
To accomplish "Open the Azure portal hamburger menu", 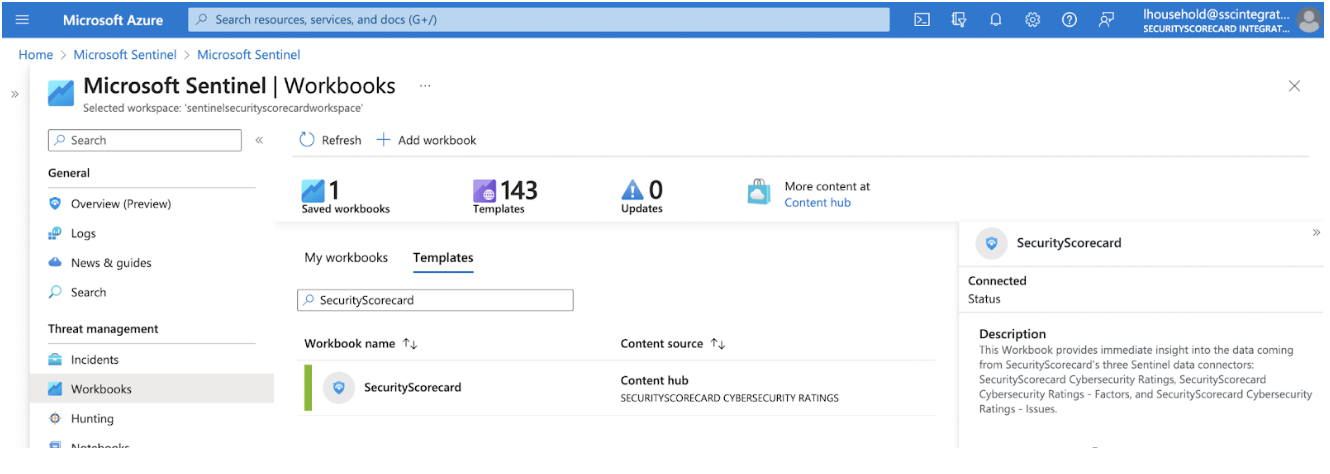I will coord(22,20).
